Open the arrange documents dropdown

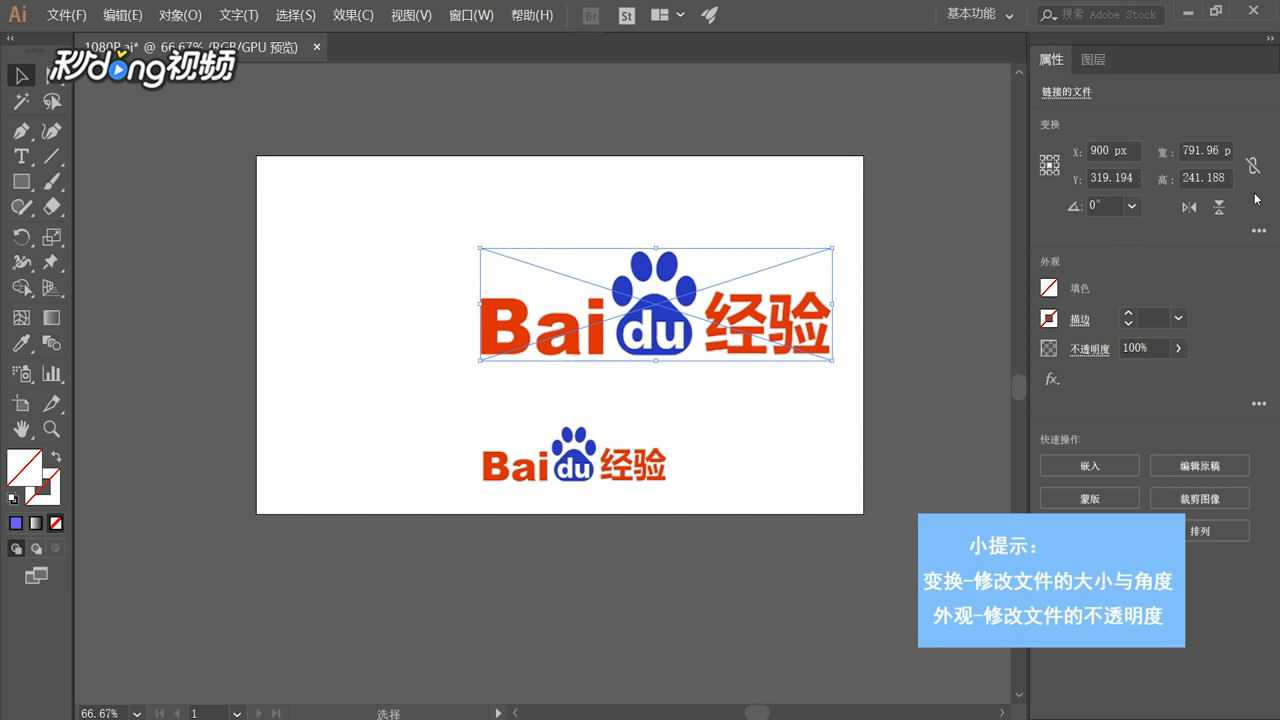pos(667,15)
